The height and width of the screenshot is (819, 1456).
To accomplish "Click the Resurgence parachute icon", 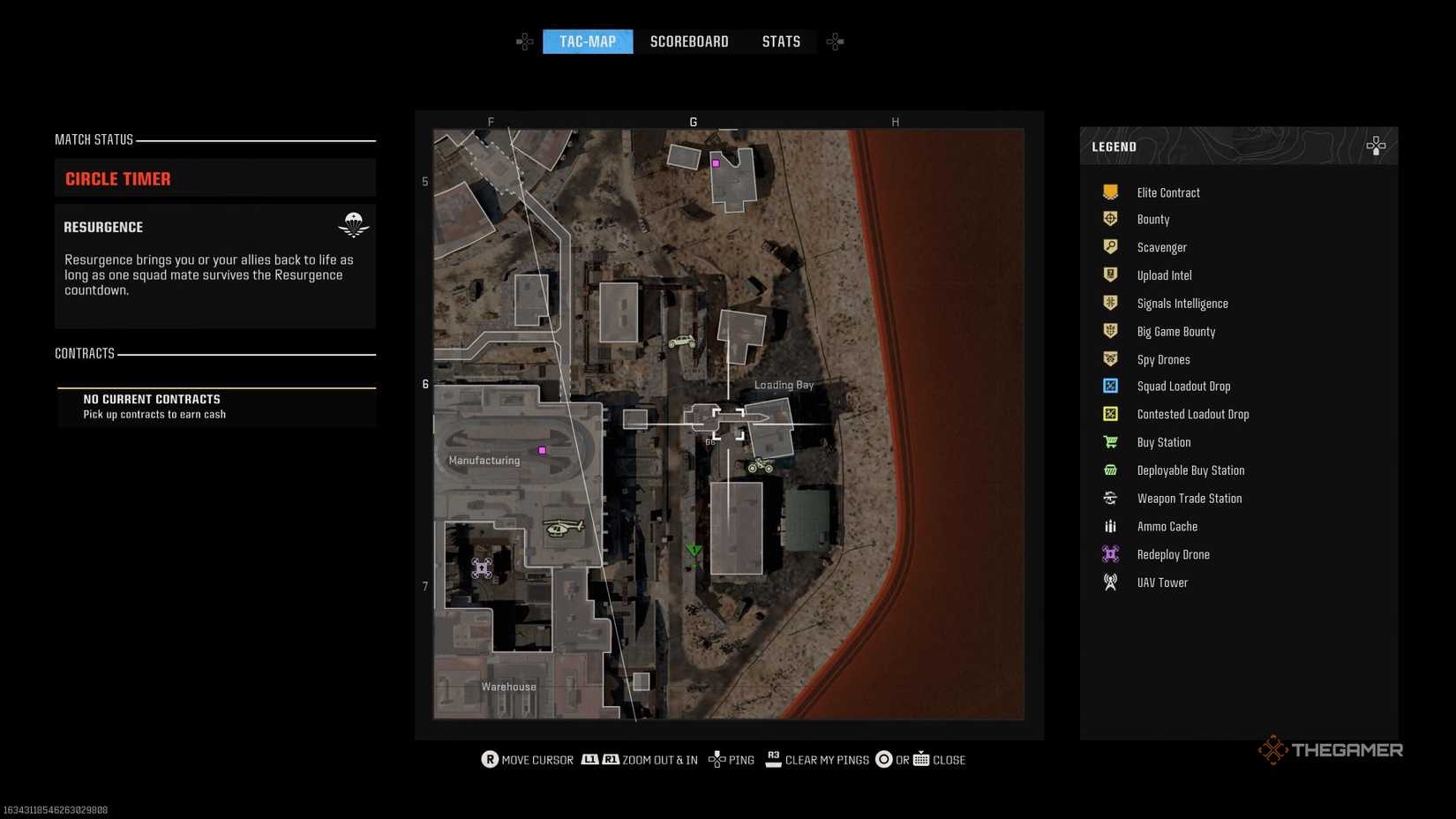I will pos(353,225).
